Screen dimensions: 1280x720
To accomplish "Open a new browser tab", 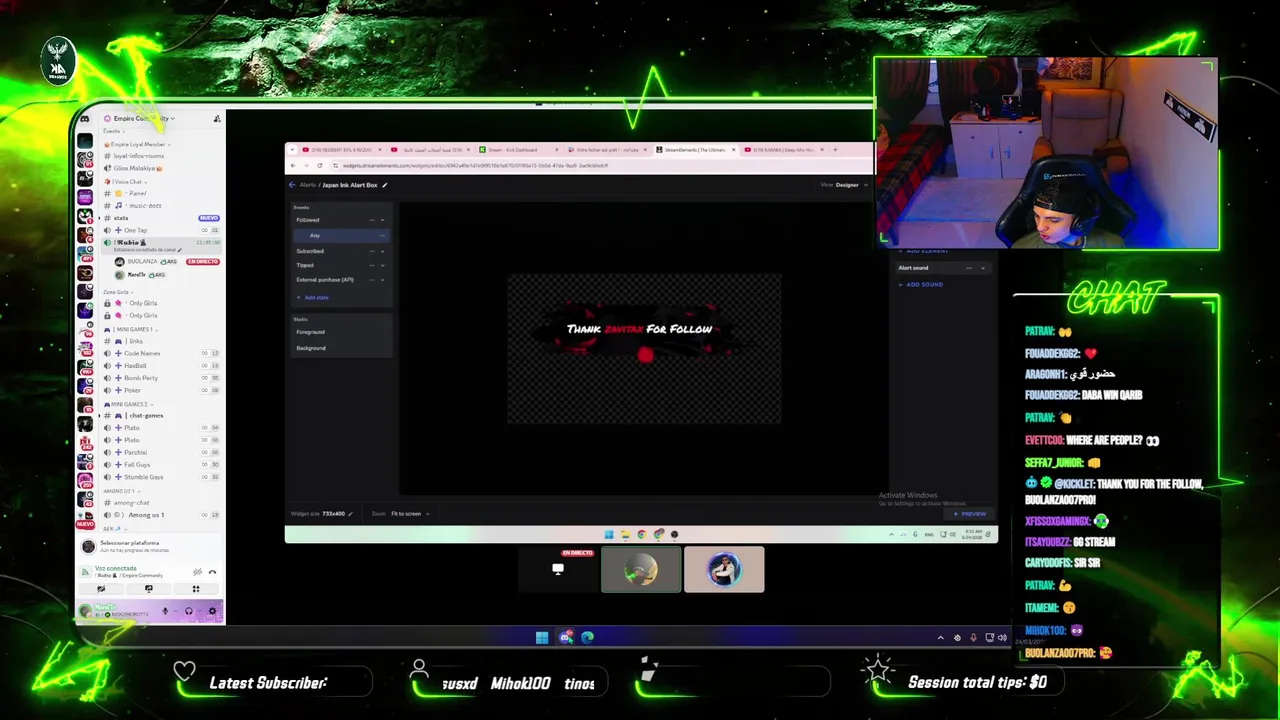I will 835,150.
